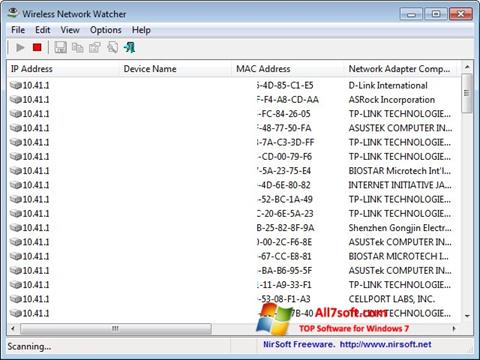Maximize the Wireless Network Watcher window

436,14
